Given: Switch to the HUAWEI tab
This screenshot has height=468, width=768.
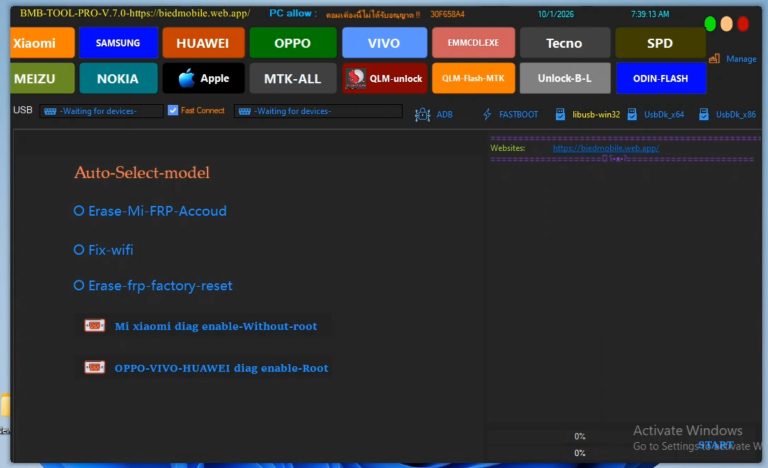Looking at the screenshot, I should (x=203, y=43).
